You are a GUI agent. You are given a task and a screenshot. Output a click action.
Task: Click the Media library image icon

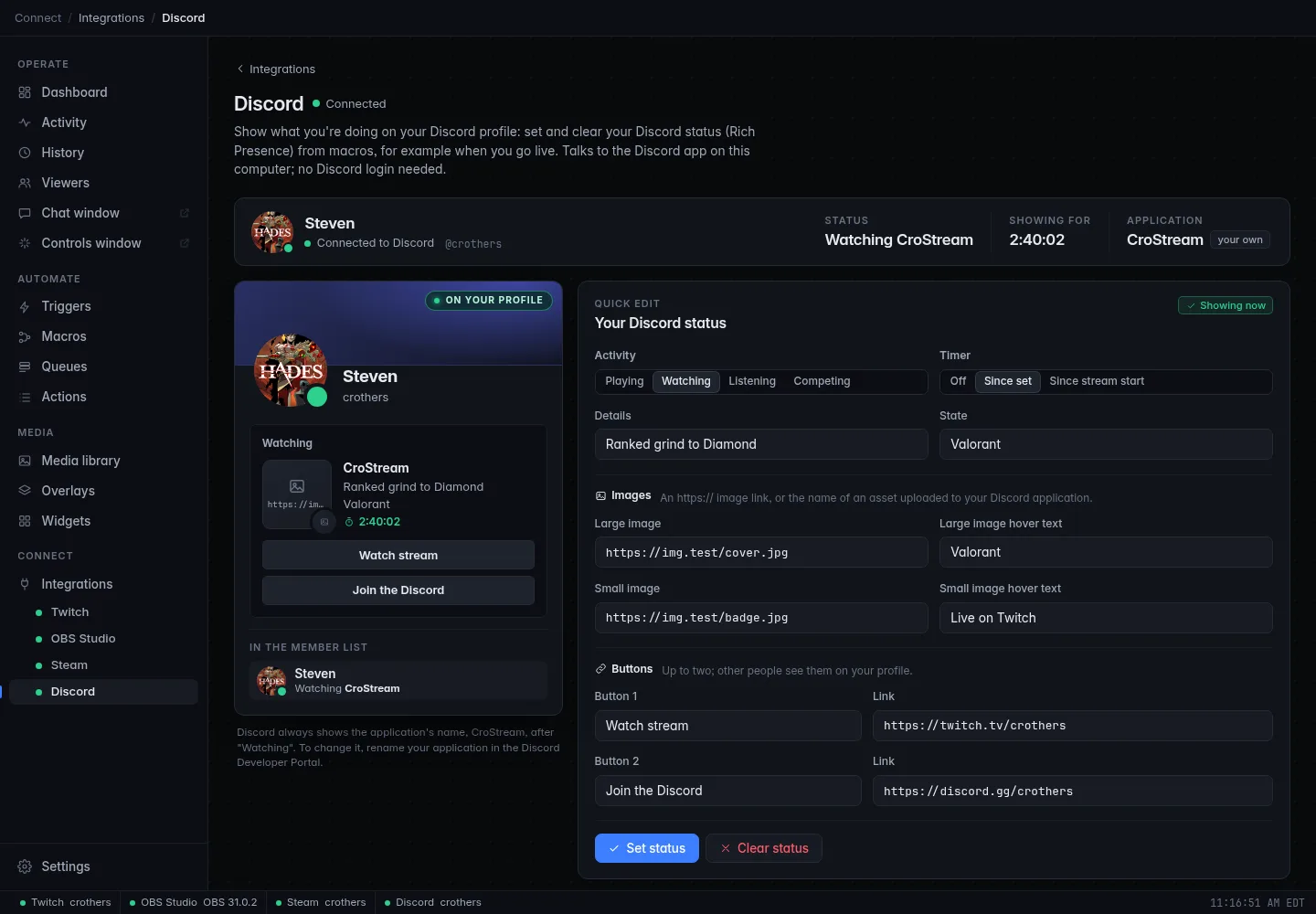25,461
